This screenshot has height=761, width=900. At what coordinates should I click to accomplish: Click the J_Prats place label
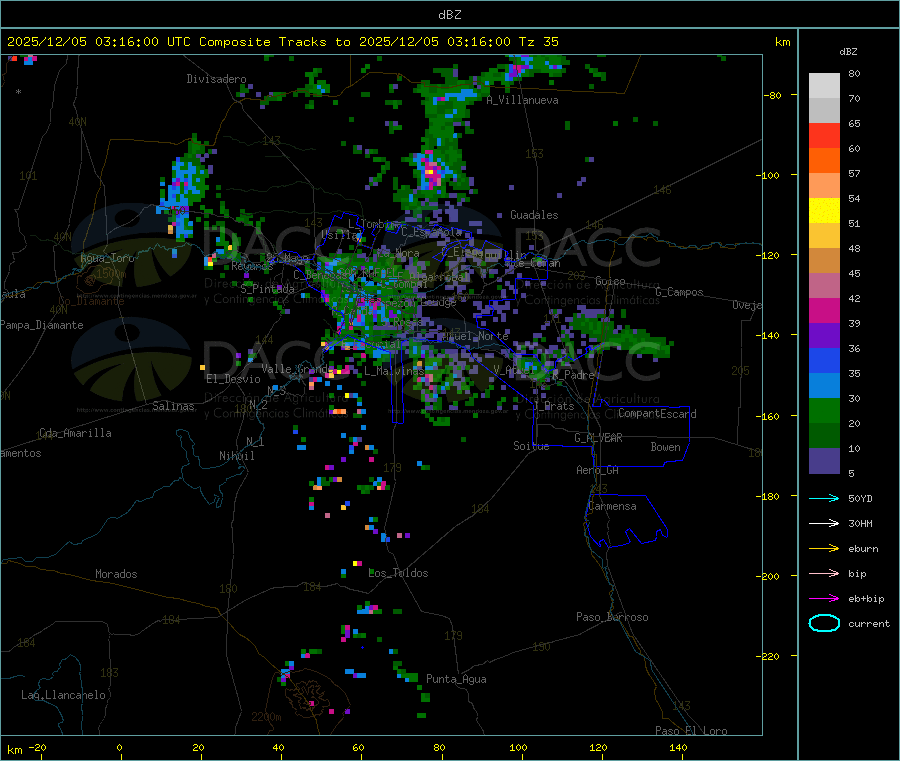click(x=553, y=406)
